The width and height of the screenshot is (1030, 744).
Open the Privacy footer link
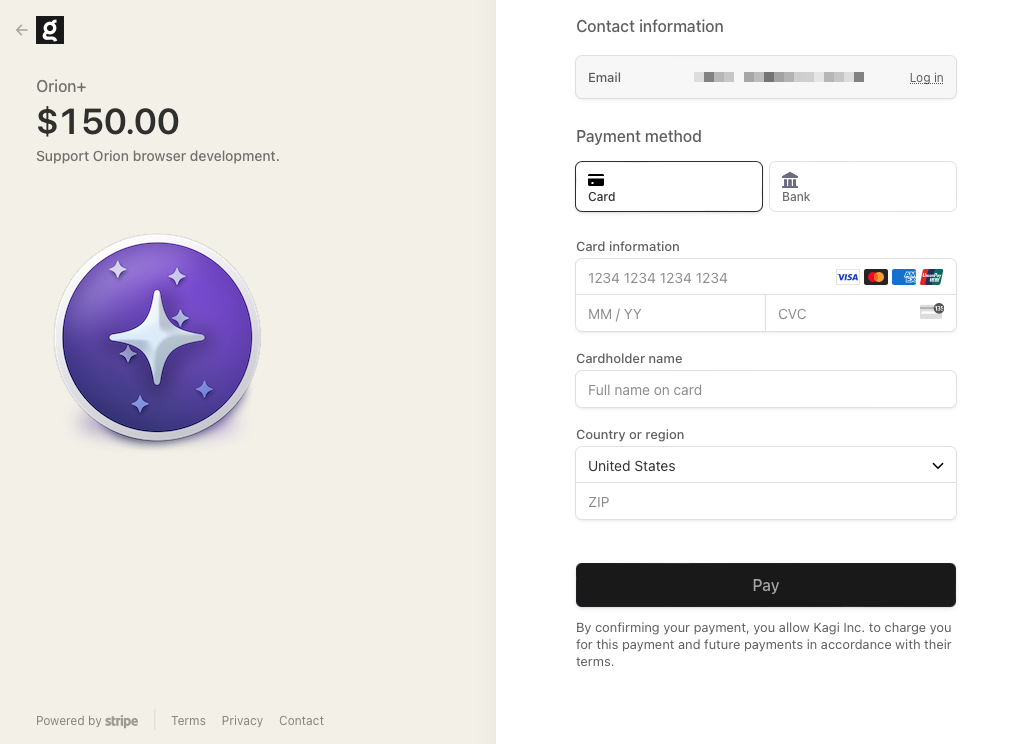coord(242,721)
